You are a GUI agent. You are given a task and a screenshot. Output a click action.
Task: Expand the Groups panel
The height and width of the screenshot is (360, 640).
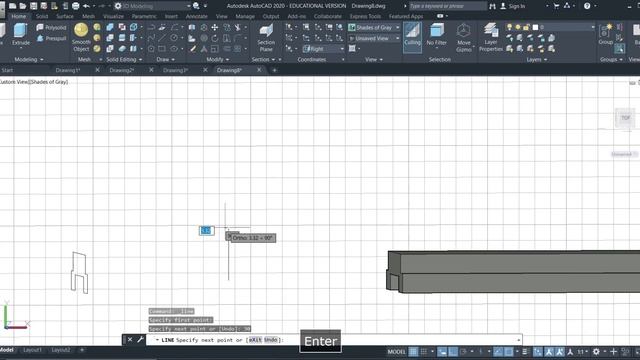611,60
